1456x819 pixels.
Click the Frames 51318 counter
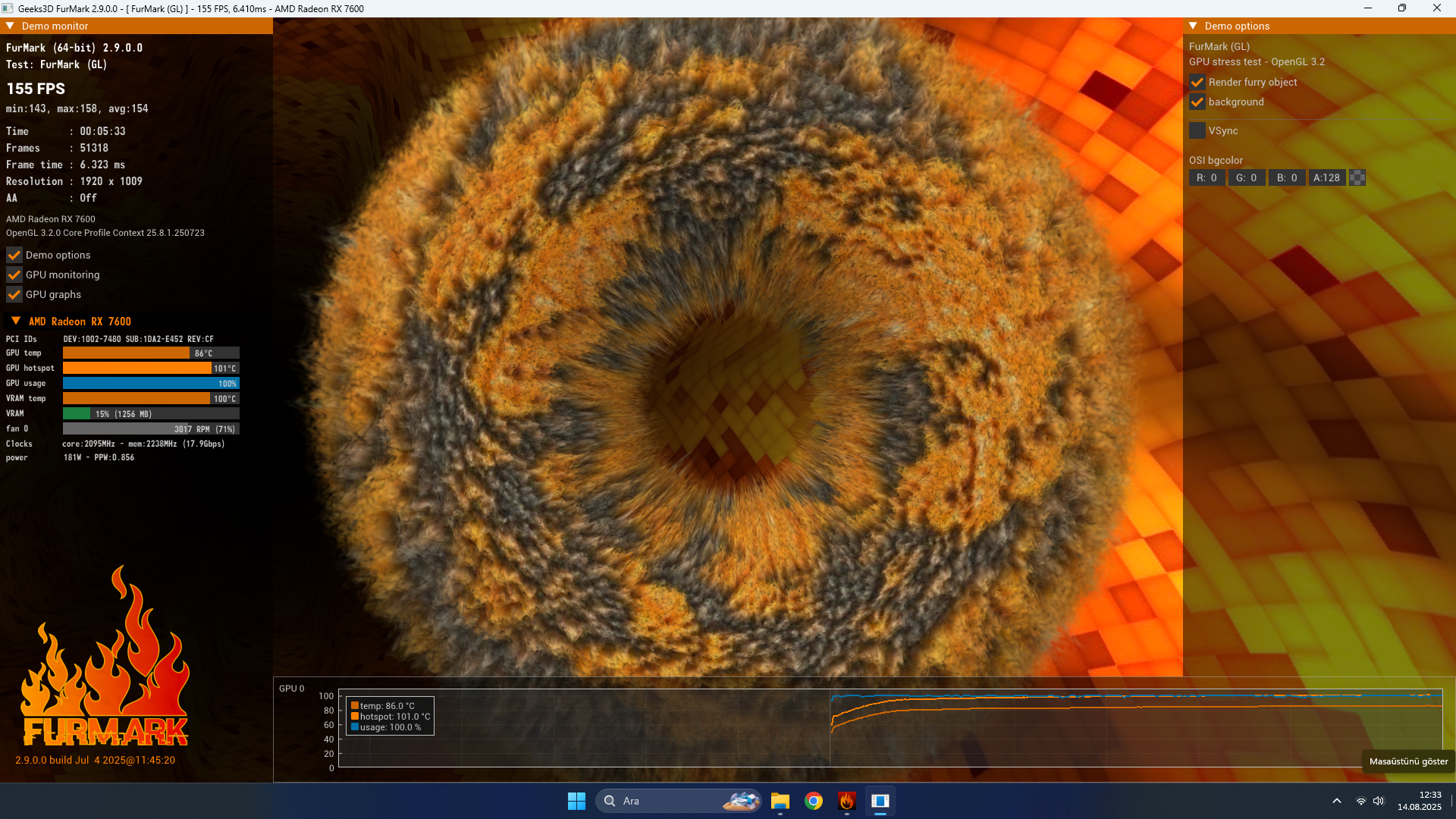point(94,148)
